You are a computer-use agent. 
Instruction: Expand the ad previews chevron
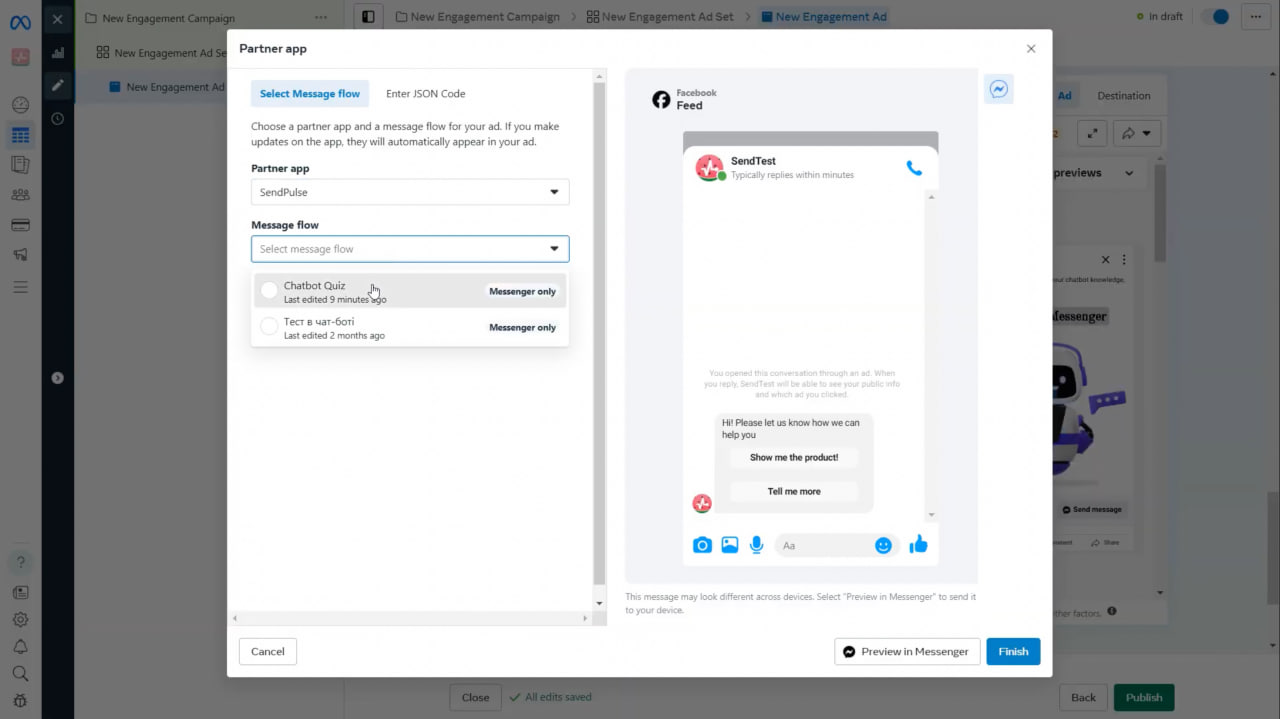pyautogui.click(x=1129, y=173)
